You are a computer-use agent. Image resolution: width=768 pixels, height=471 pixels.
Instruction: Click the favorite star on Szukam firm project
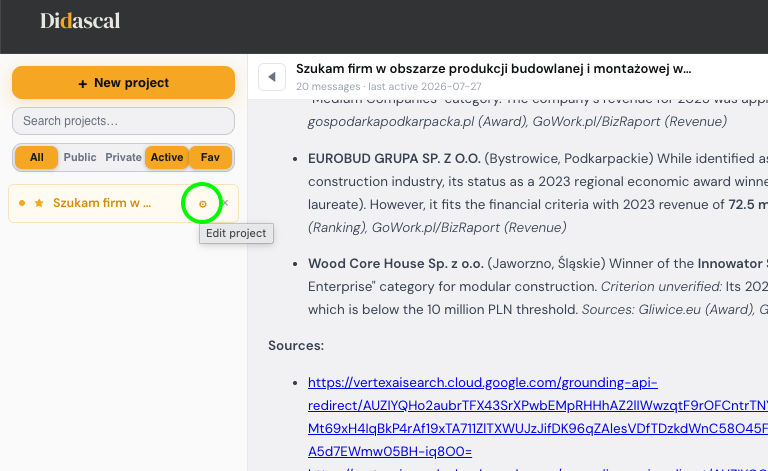click(39, 203)
